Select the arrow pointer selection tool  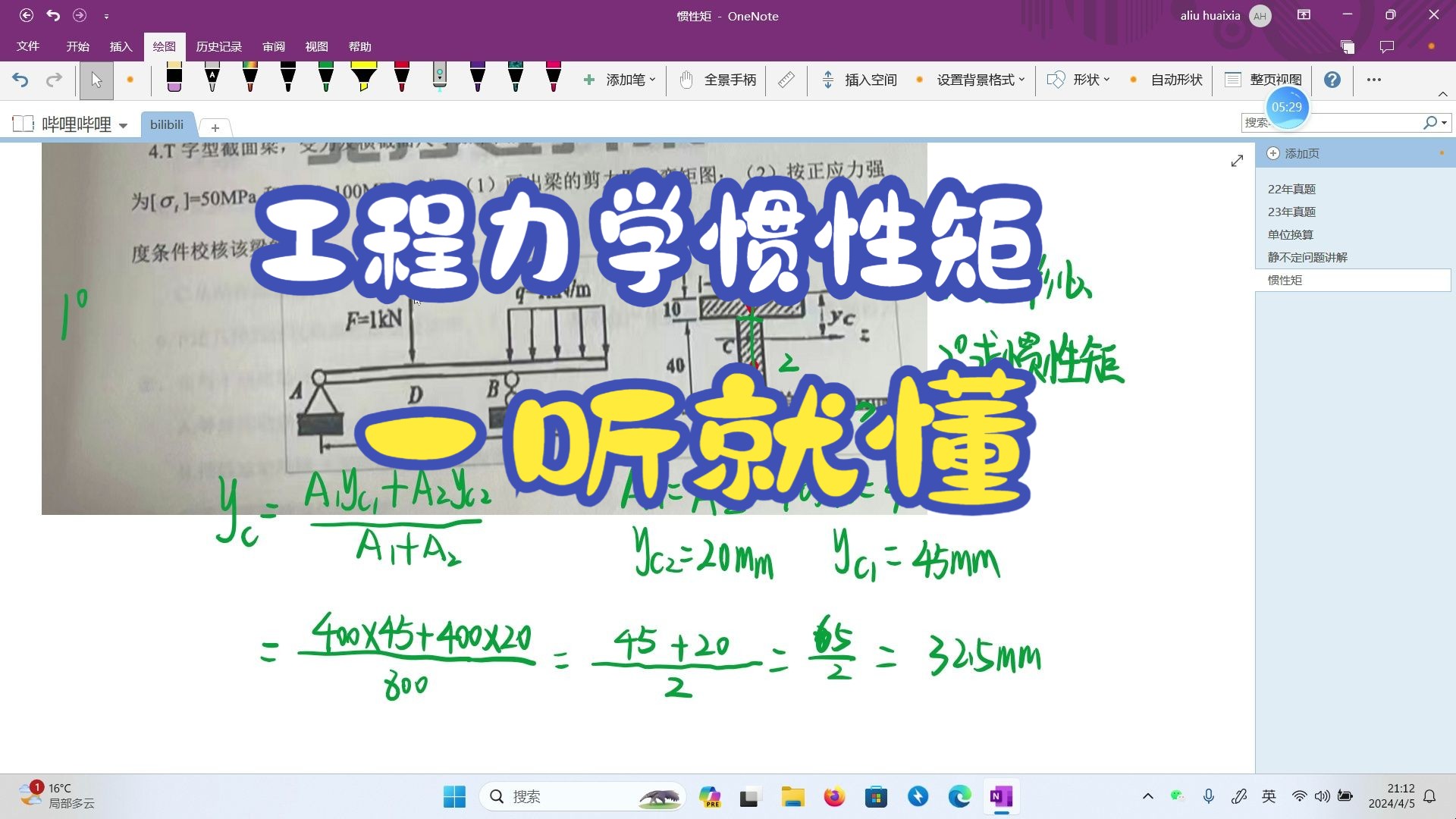[x=96, y=80]
